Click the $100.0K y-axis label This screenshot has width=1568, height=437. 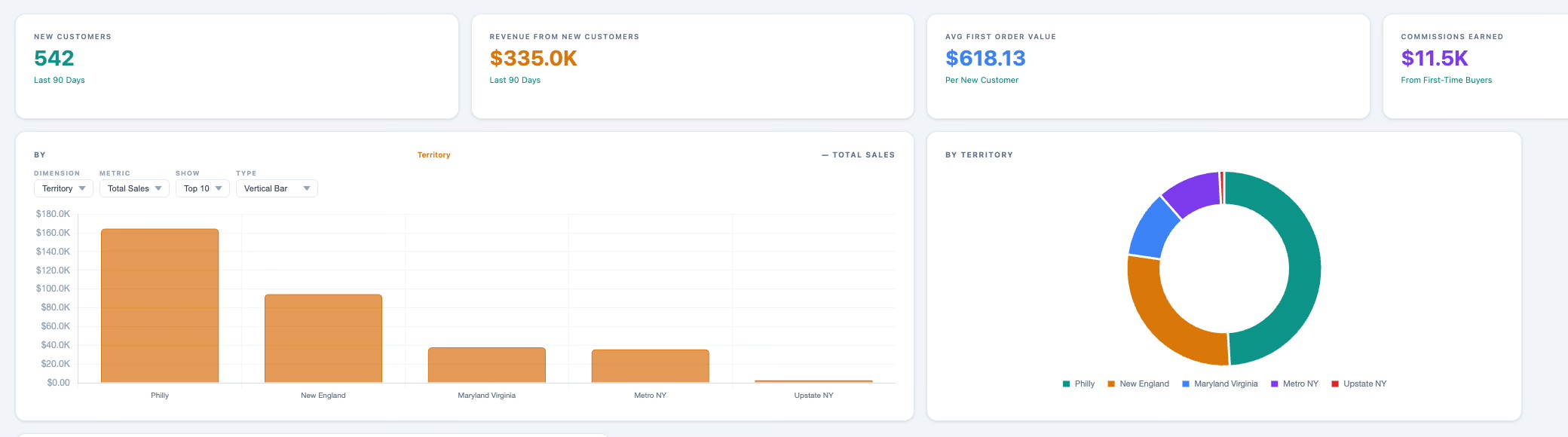53,289
